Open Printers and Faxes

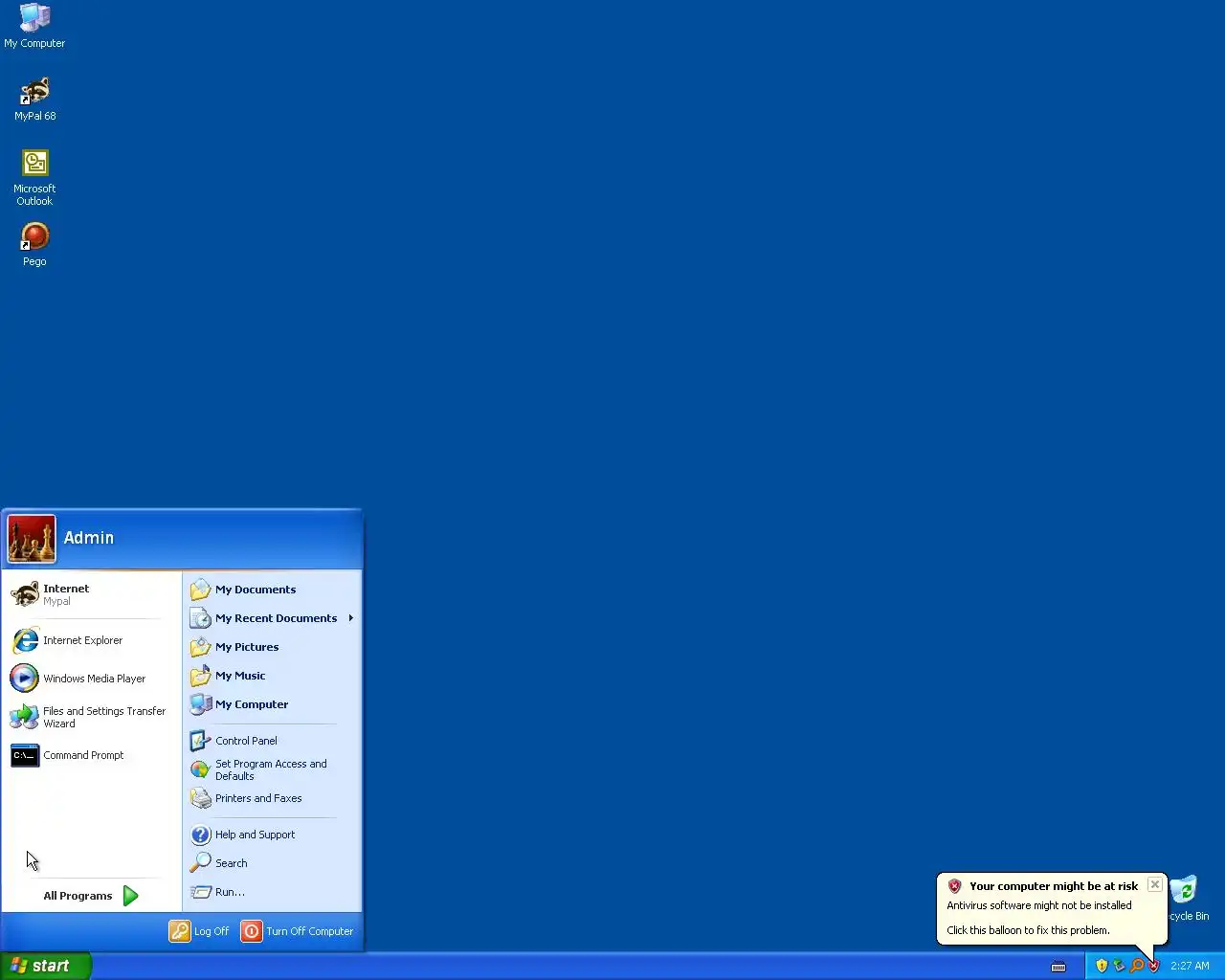tap(272, 798)
